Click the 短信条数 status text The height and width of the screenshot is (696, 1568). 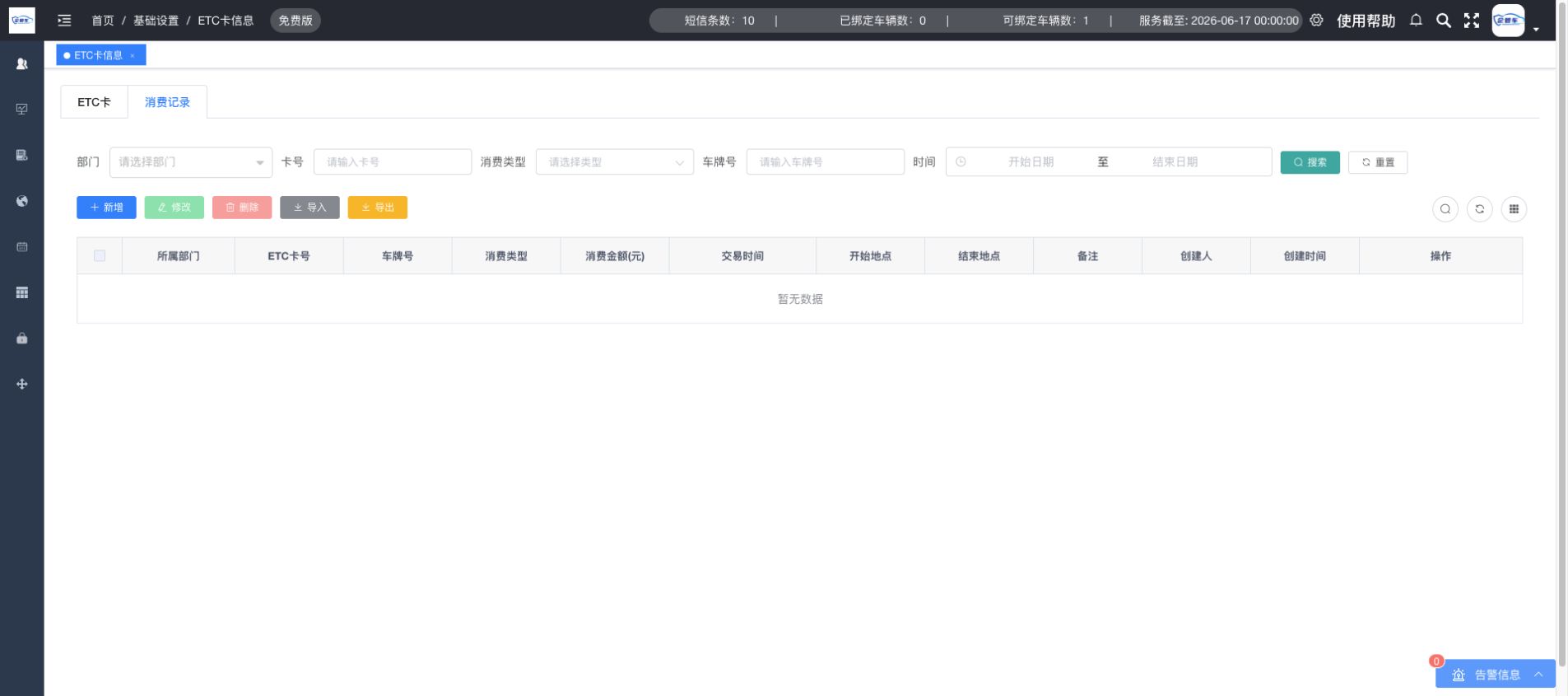719,21
